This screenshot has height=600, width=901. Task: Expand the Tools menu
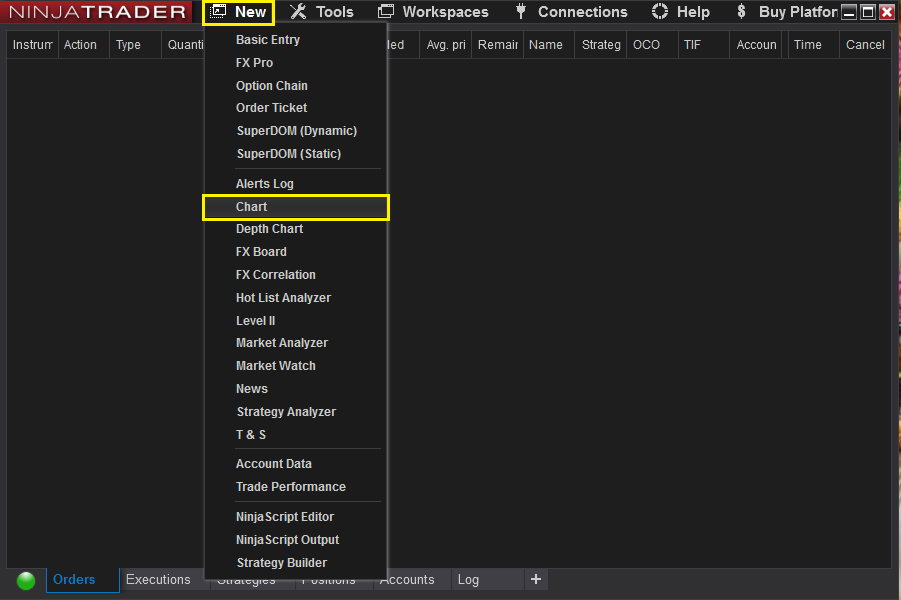pyautogui.click(x=334, y=12)
